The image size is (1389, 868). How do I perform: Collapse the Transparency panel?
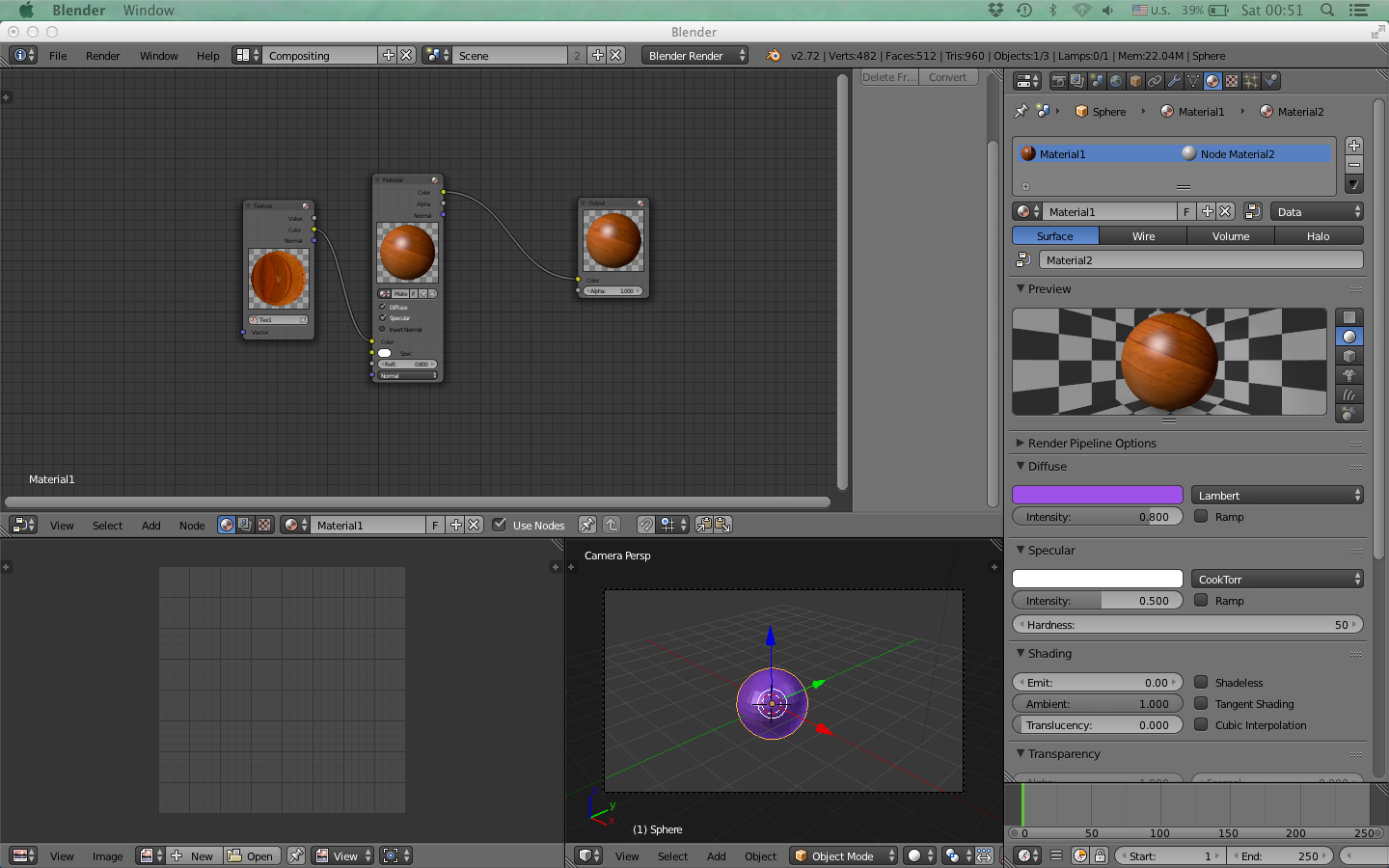click(x=1021, y=753)
